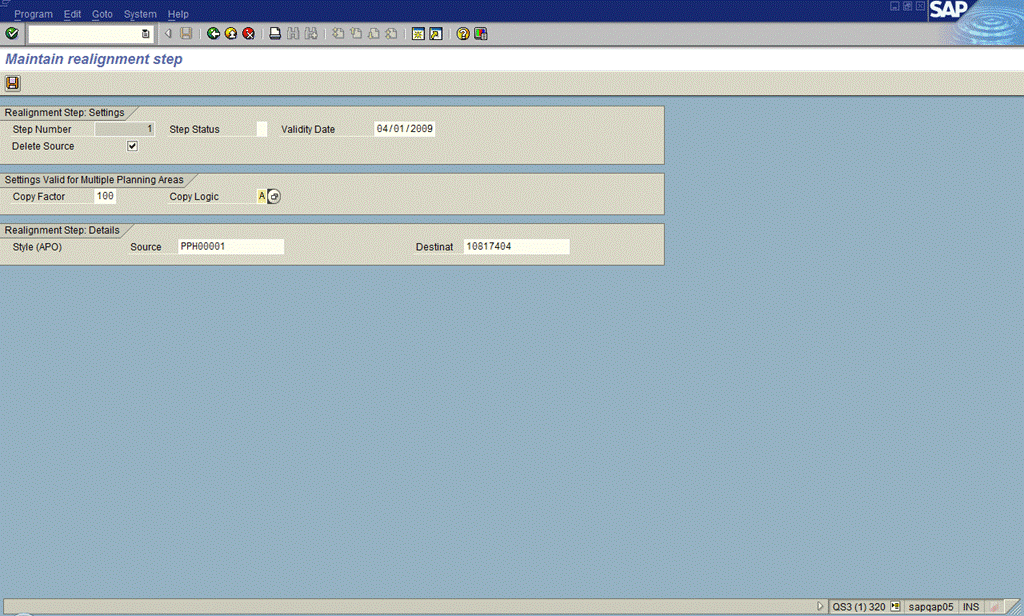Click the green Back arrow icon
The width and height of the screenshot is (1024, 616).
tap(213, 33)
